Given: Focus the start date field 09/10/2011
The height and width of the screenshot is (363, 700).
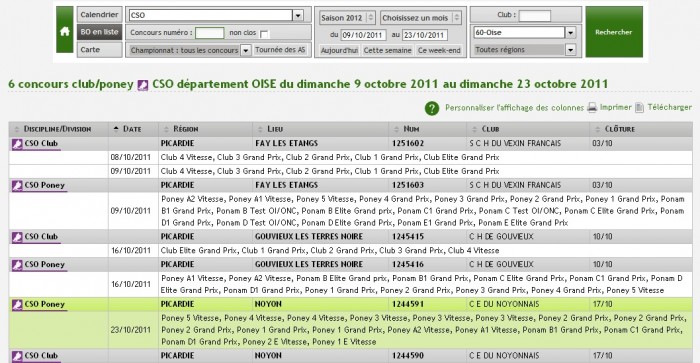Looking at the screenshot, I should [363, 35].
